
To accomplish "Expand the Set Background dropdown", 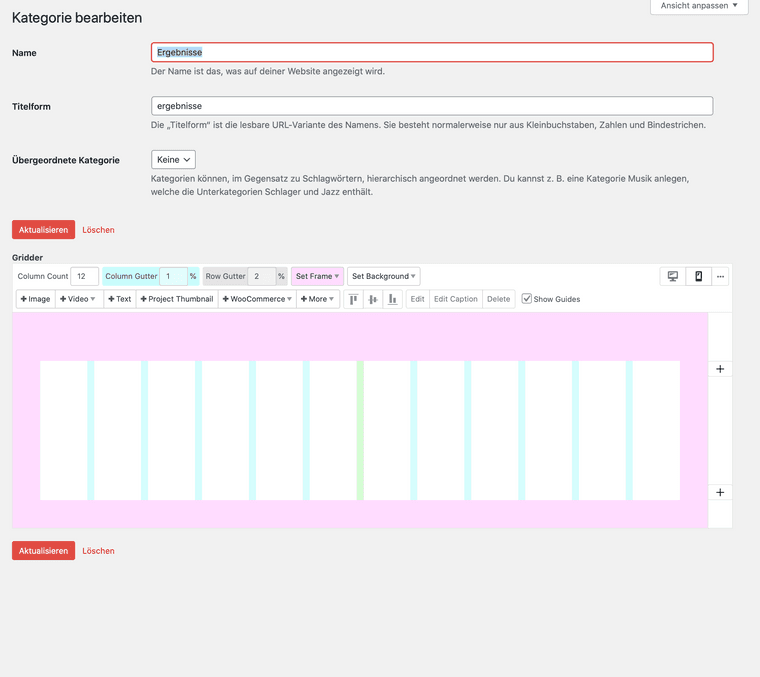I will pyautogui.click(x=383, y=276).
